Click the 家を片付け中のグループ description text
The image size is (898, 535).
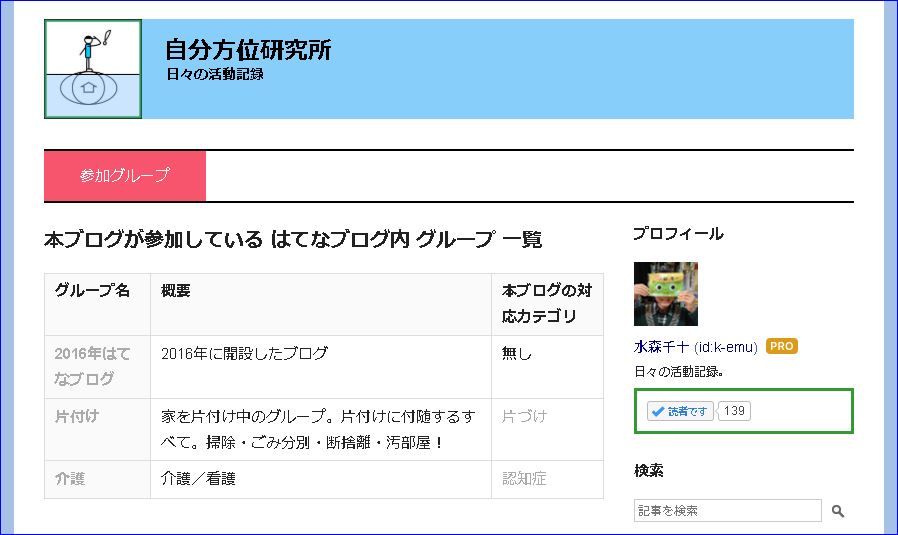(x=318, y=429)
